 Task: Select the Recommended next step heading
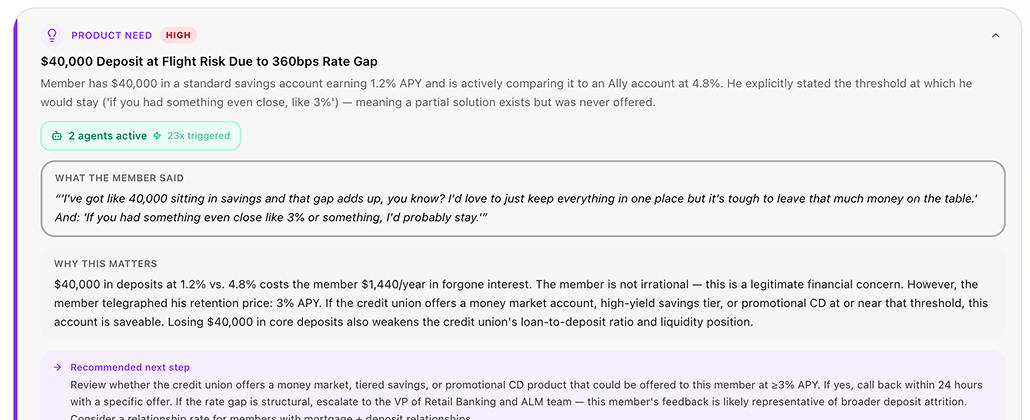pos(130,367)
